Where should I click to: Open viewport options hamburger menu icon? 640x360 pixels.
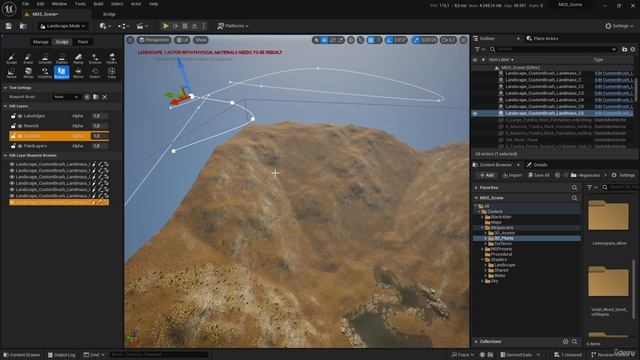[130, 40]
